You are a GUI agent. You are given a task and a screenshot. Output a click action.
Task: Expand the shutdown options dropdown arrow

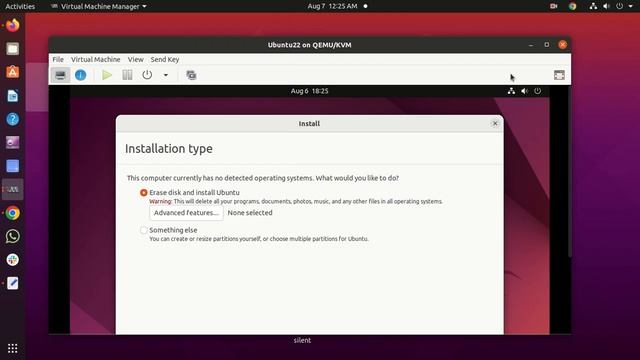pyautogui.click(x=166, y=75)
